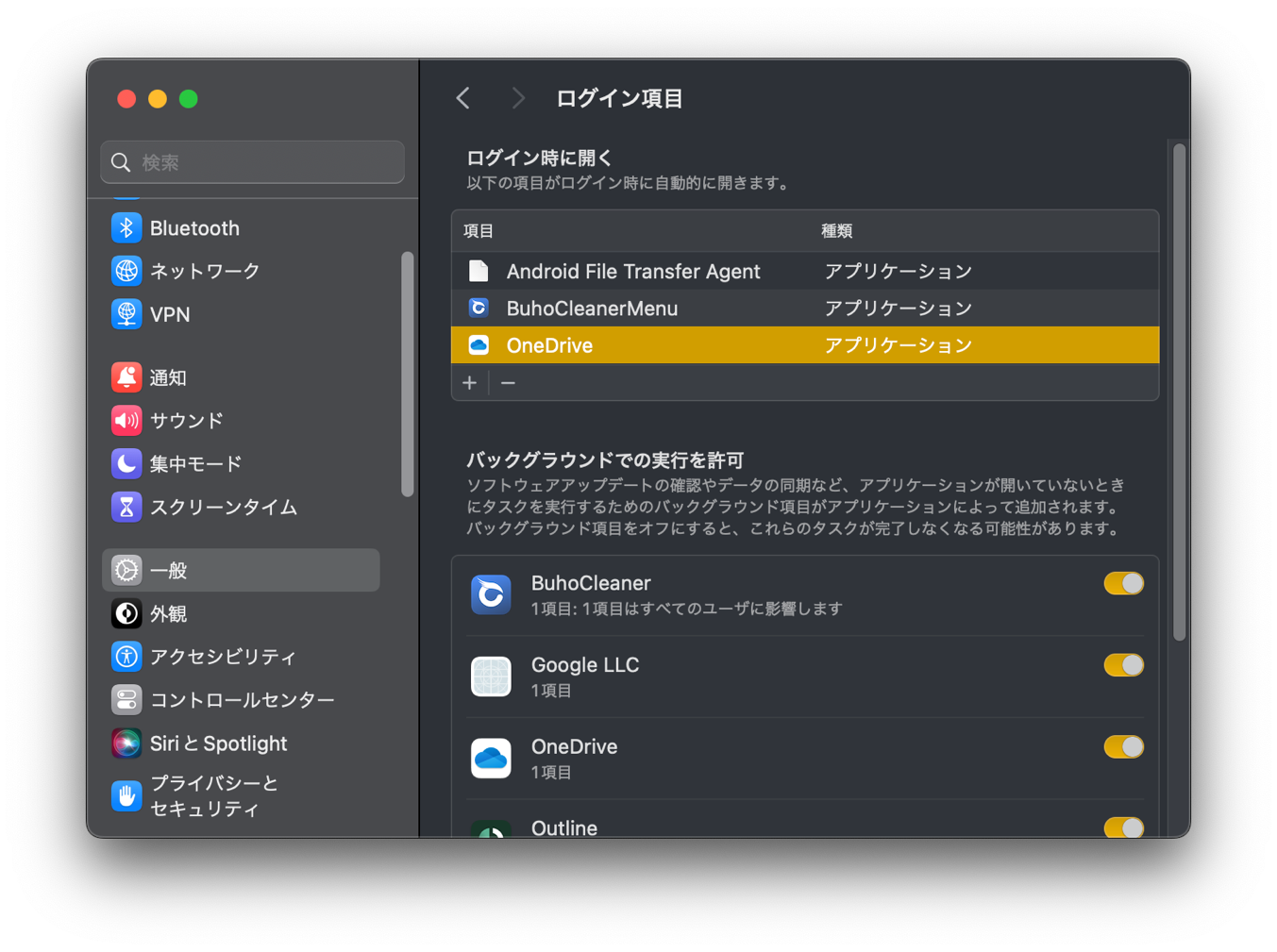Click the Google LLC icon in background list
The height and width of the screenshot is (952, 1277).
pos(491,676)
